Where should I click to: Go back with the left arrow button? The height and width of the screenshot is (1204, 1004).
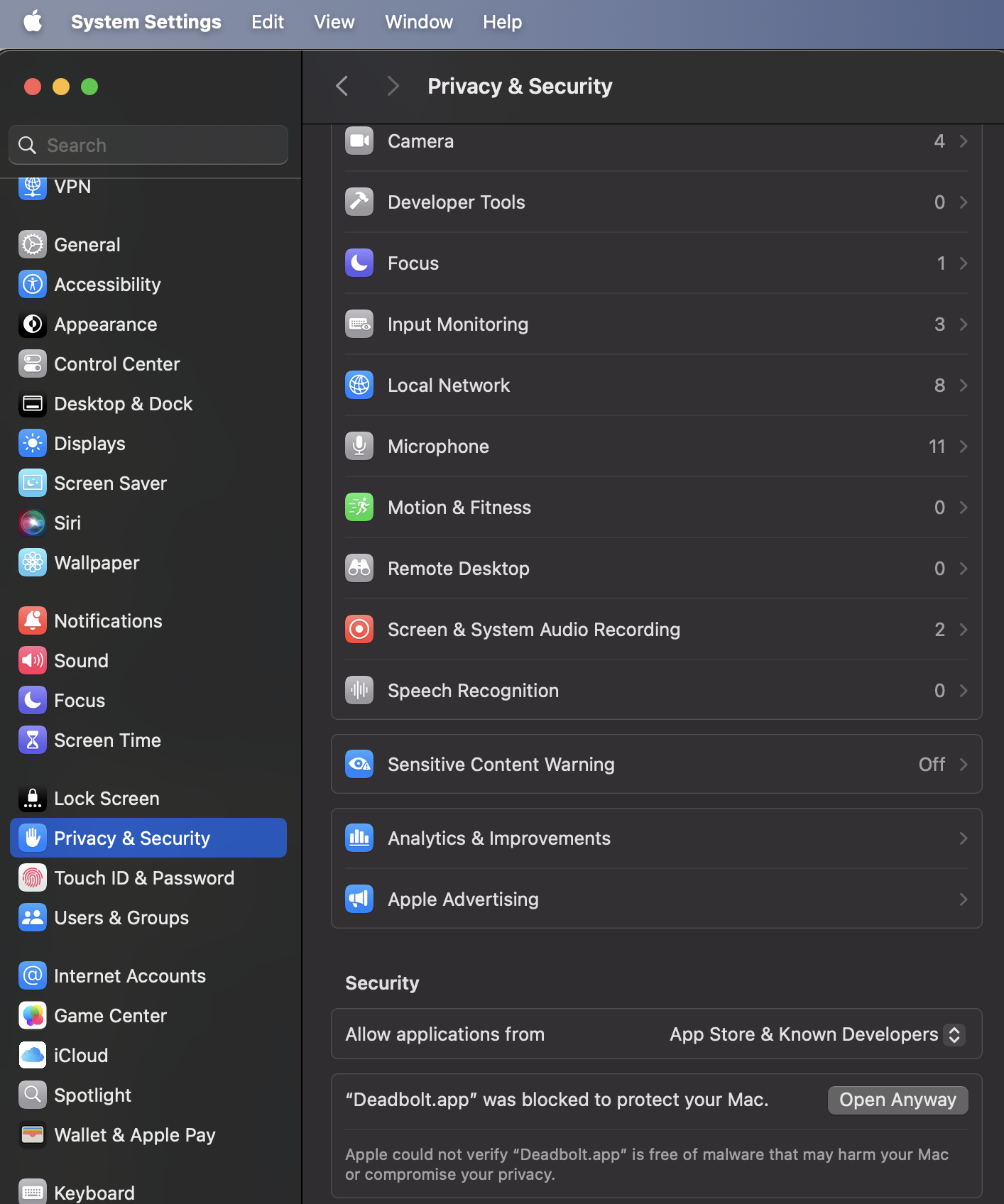[342, 87]
